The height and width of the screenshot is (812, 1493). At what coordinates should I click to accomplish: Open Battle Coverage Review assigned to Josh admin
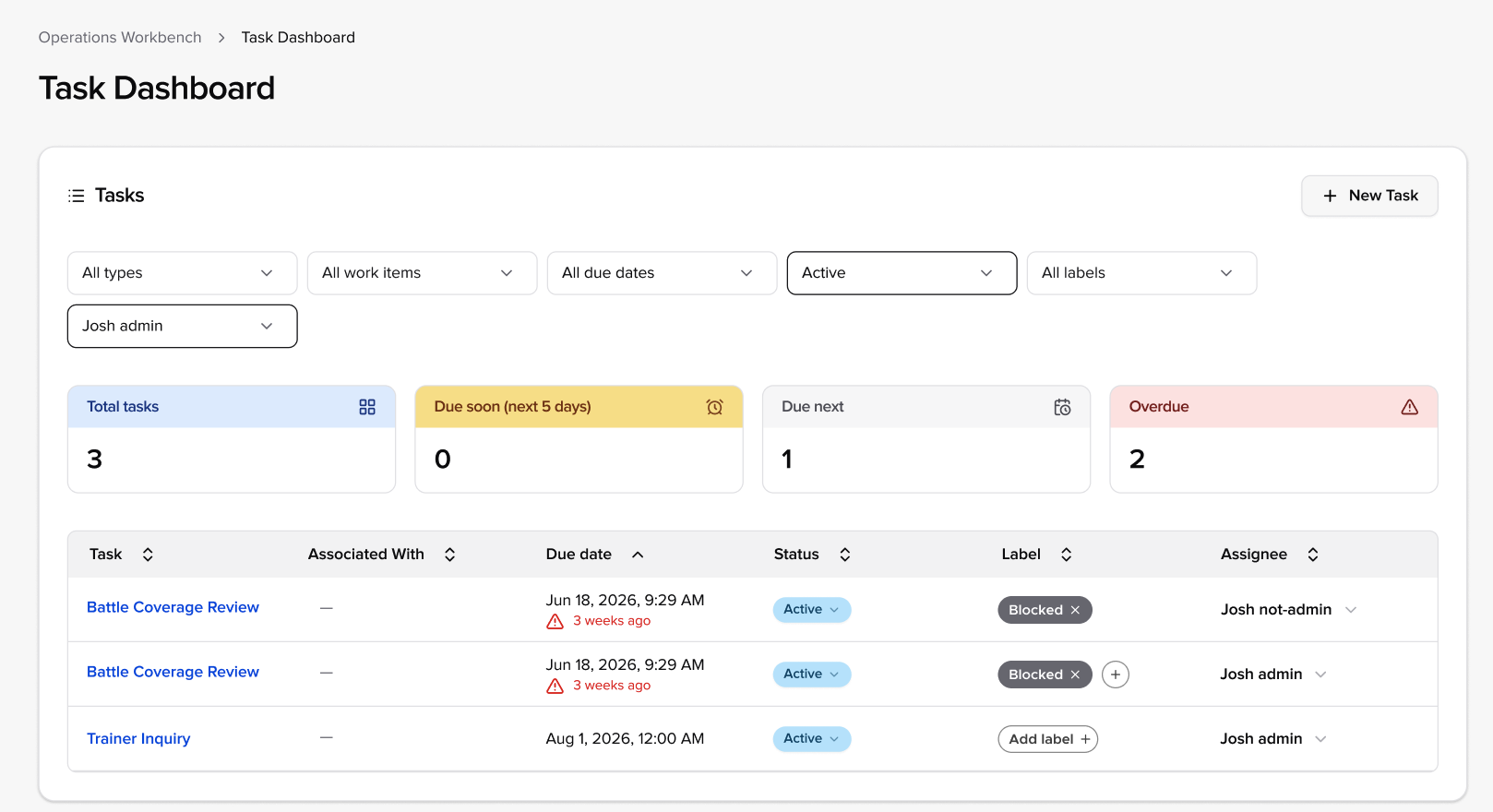(173, 672)
